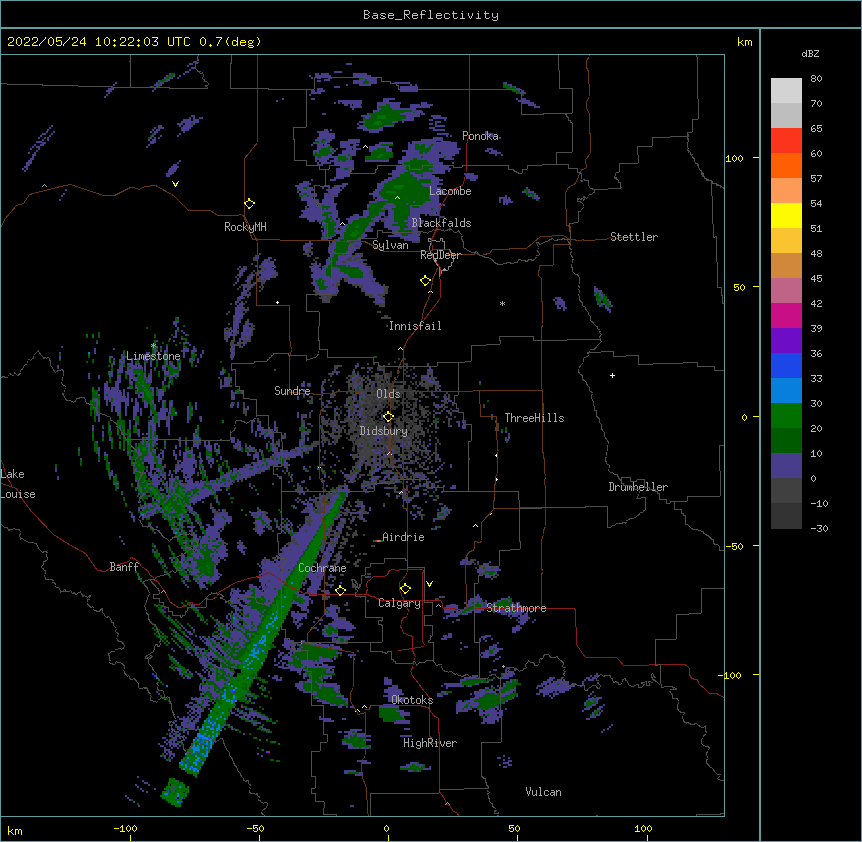The height and width of the screenshot is (842, 862).
Task: Click the Banff label
Action: (124, 567)
